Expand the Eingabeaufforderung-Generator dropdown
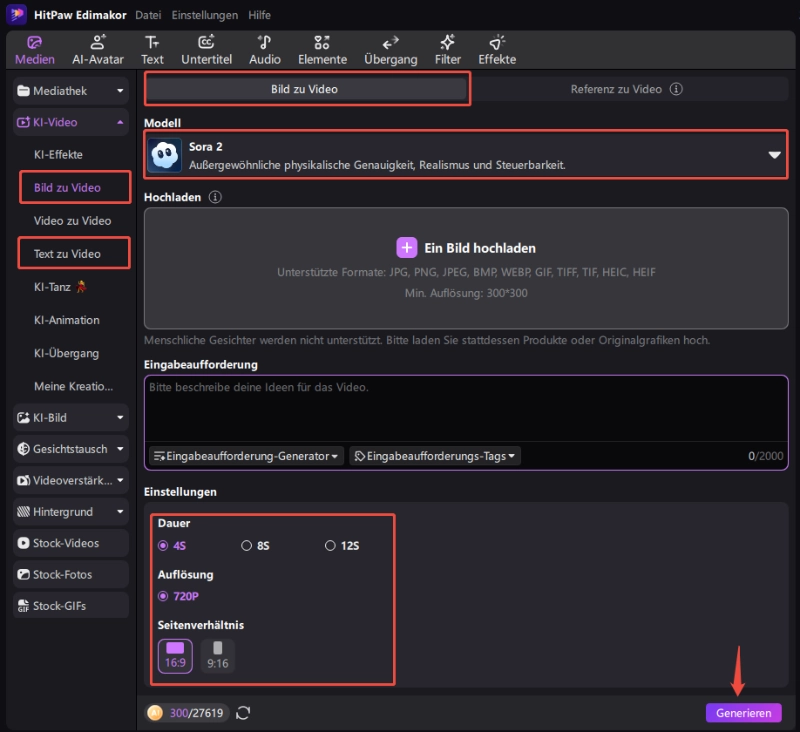Viewport: 800px width, 732px height. coord(246,456)
